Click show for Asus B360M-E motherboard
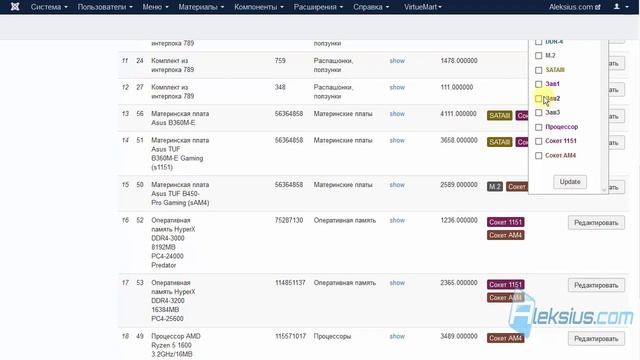The image size is (640, 360). 397,114
